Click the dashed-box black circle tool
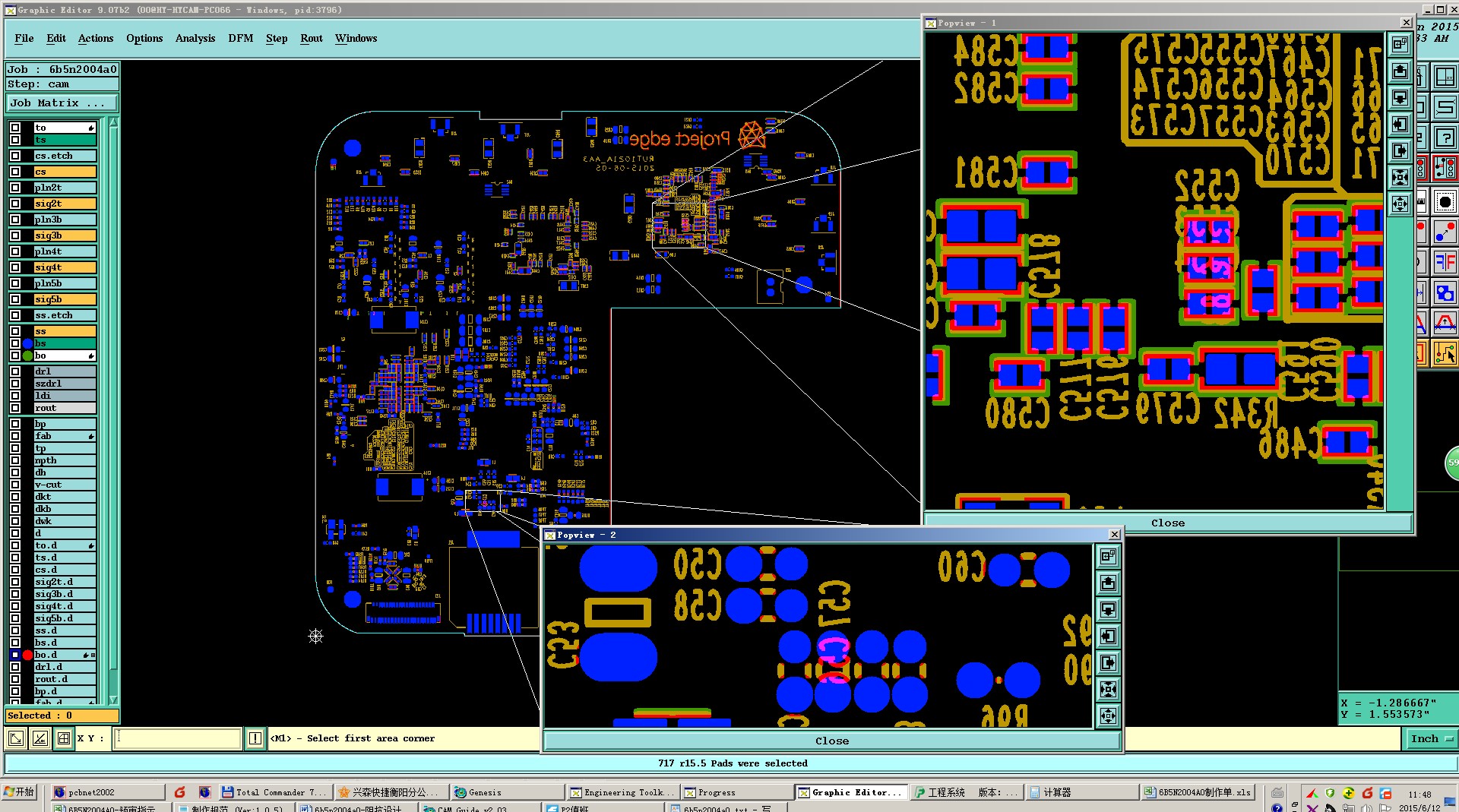 pyautogui.click(x=1445, y=201)
